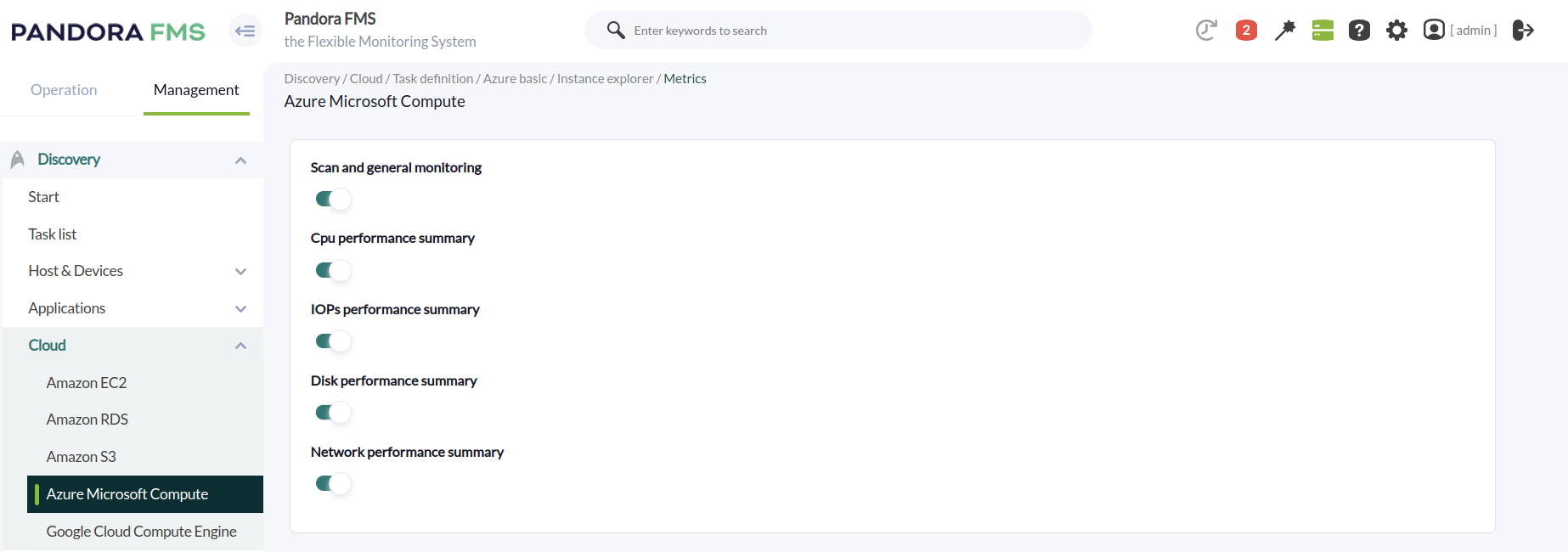
Task: Collapse the side menu with the arrow icon
Action: click(245, 31)
